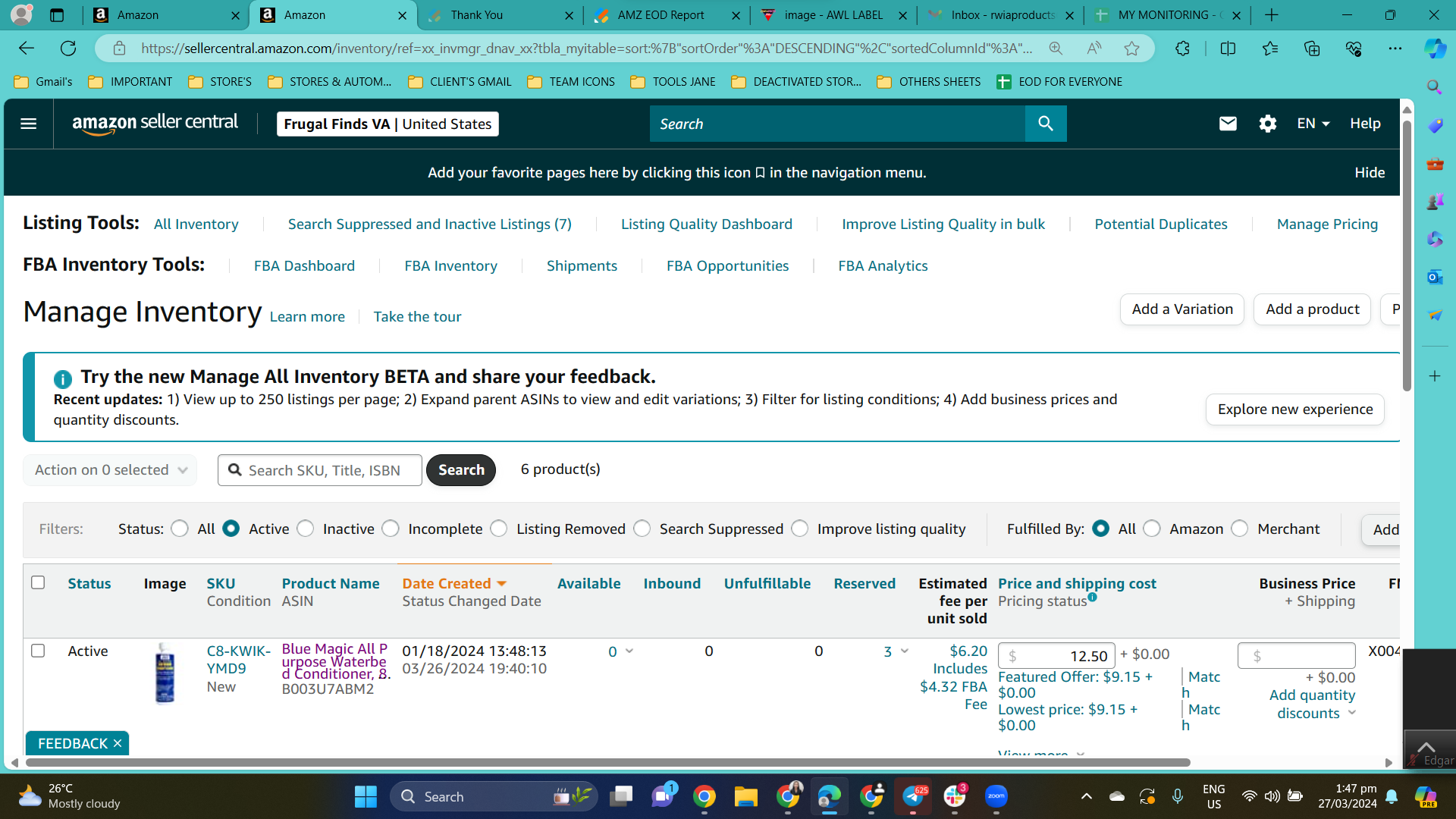The image size is (1456, 819).
Task: Click the black Search button for SKU search
Action: pos(461,470)
